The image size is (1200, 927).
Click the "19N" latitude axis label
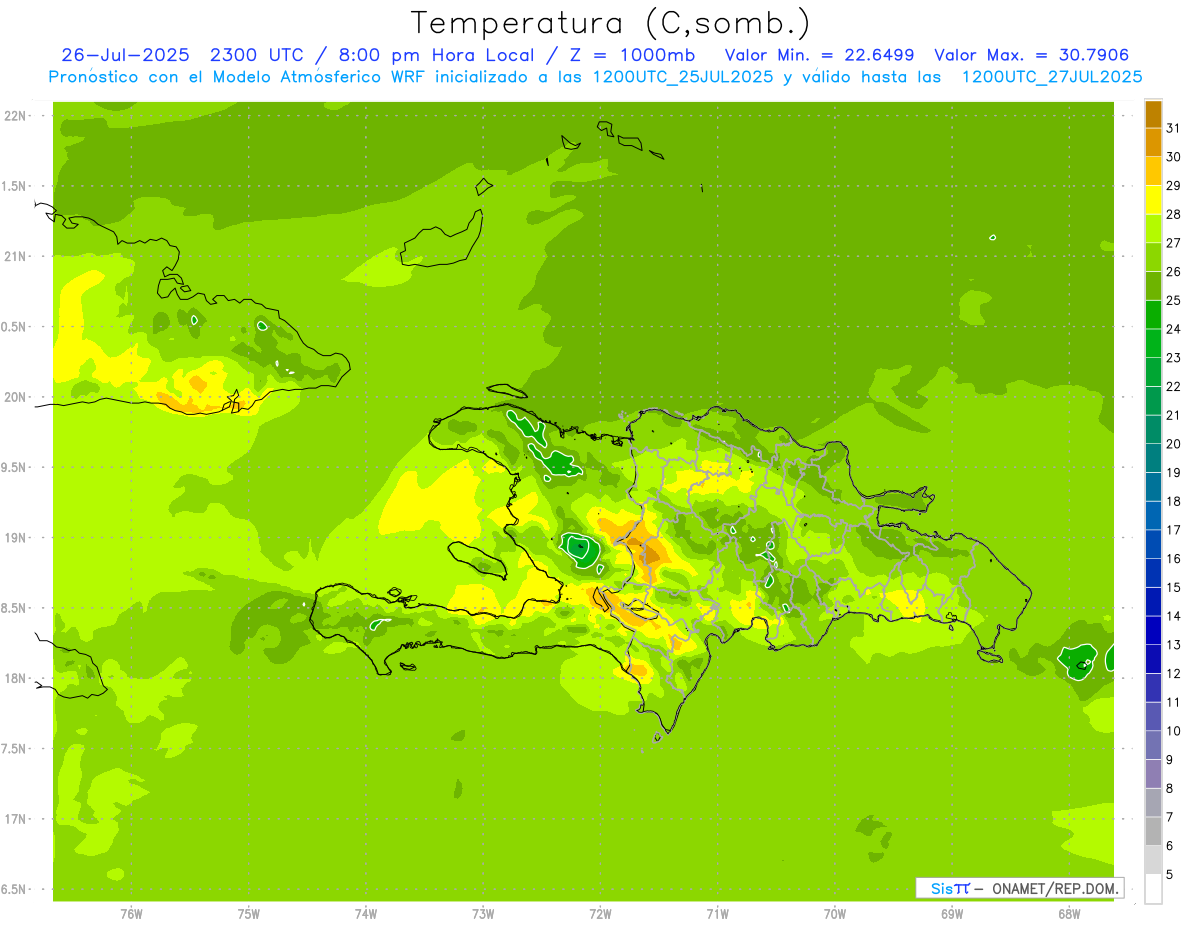point(16,537)
